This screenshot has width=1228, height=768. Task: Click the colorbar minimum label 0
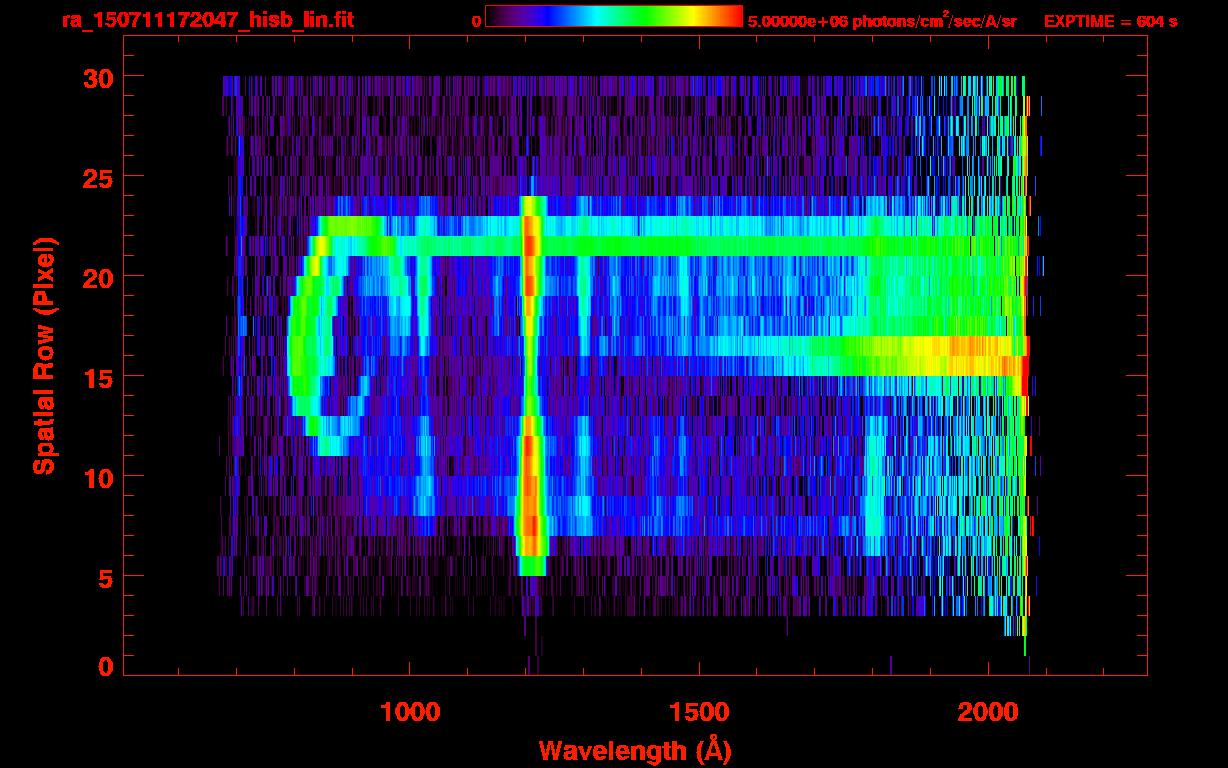476,21
